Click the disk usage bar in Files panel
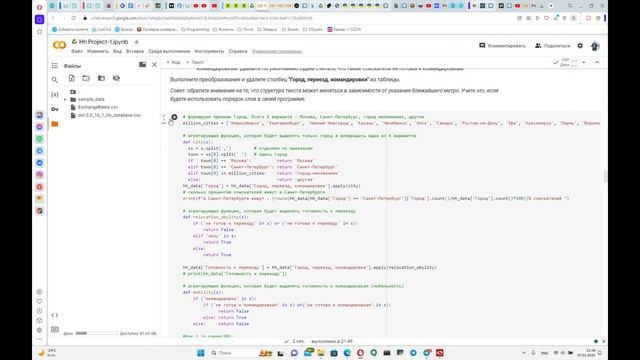Image resolution: width=640 pixels, height=360 pixels. (x=96, y=333)
